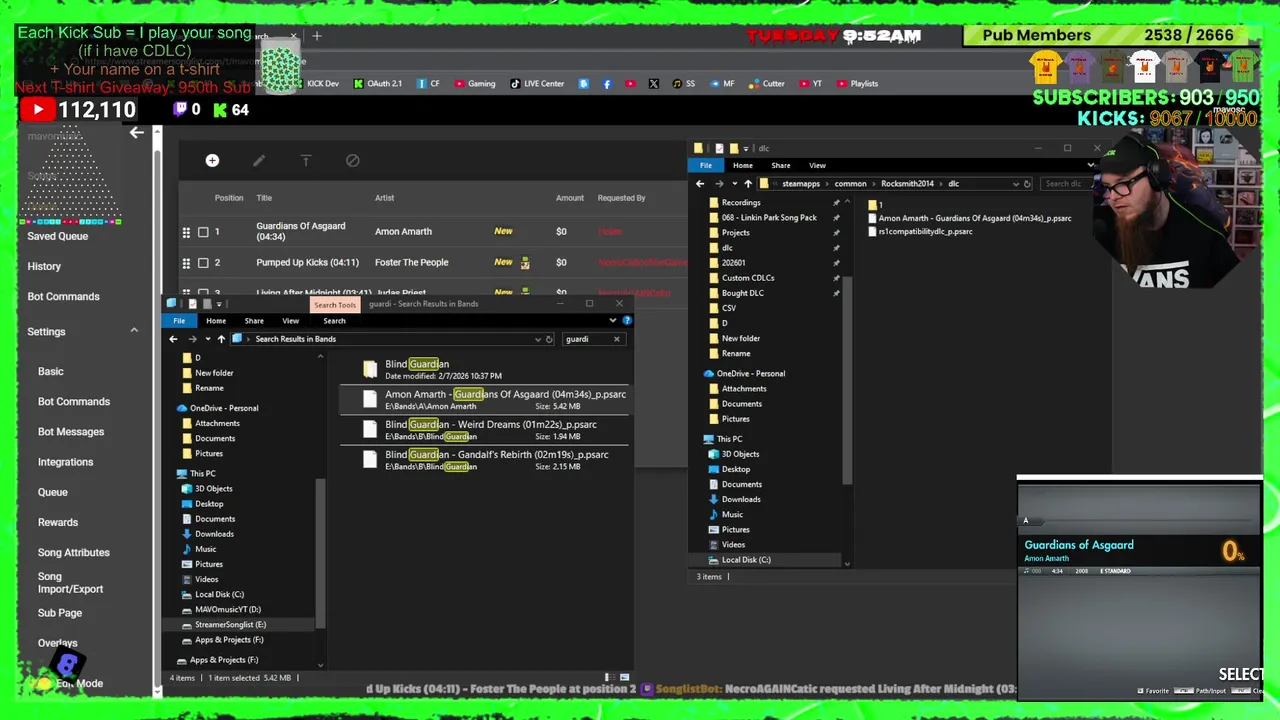Open the Share tab in search Explorer window
The width and height of the screenshot is (1280, 720).
[254, 321]
